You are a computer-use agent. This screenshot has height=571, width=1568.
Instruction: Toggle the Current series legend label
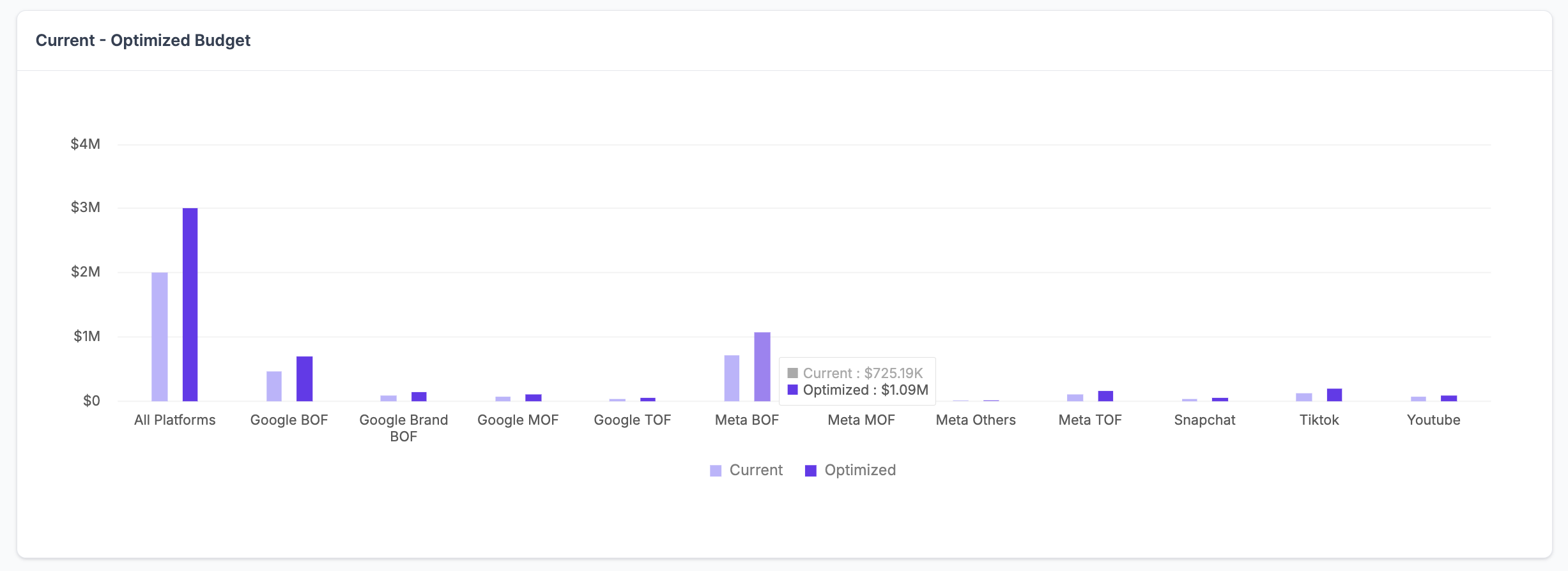755,470
